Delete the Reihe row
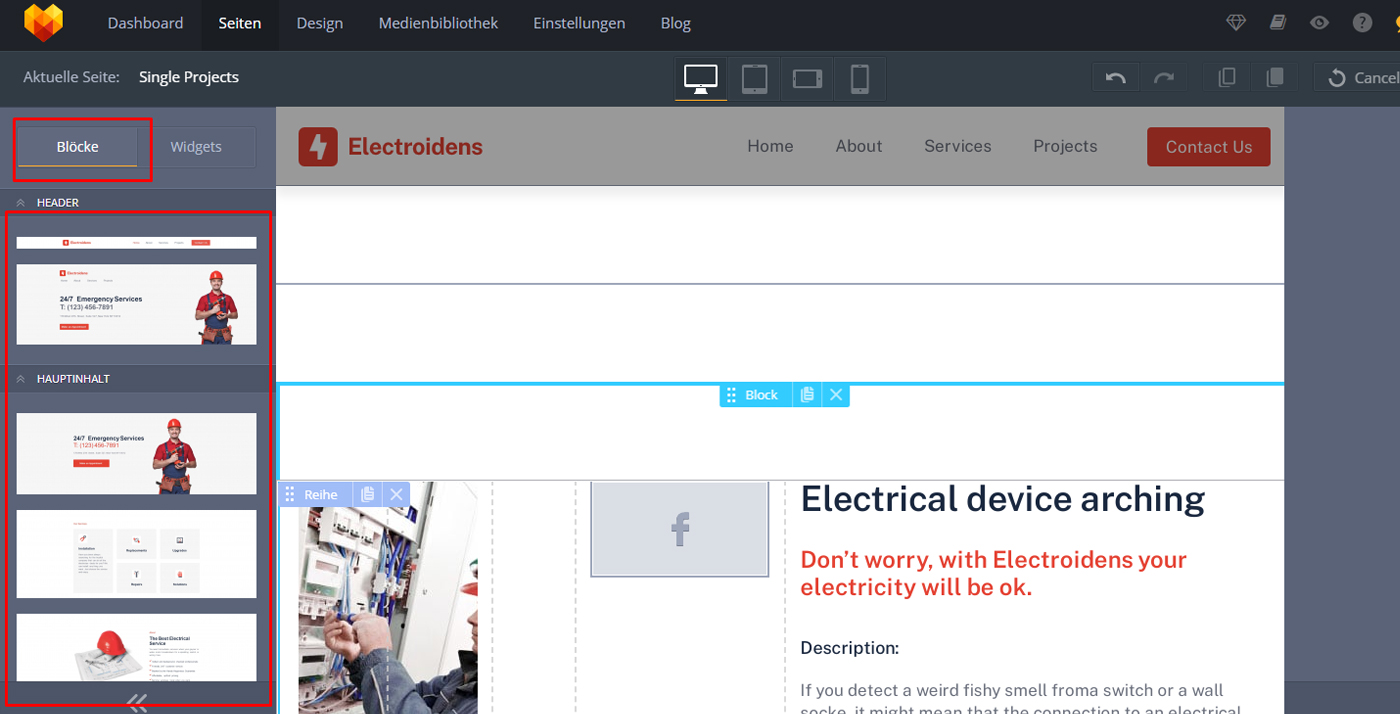This screenshot has height=714, width=1400. coord(396,494)
